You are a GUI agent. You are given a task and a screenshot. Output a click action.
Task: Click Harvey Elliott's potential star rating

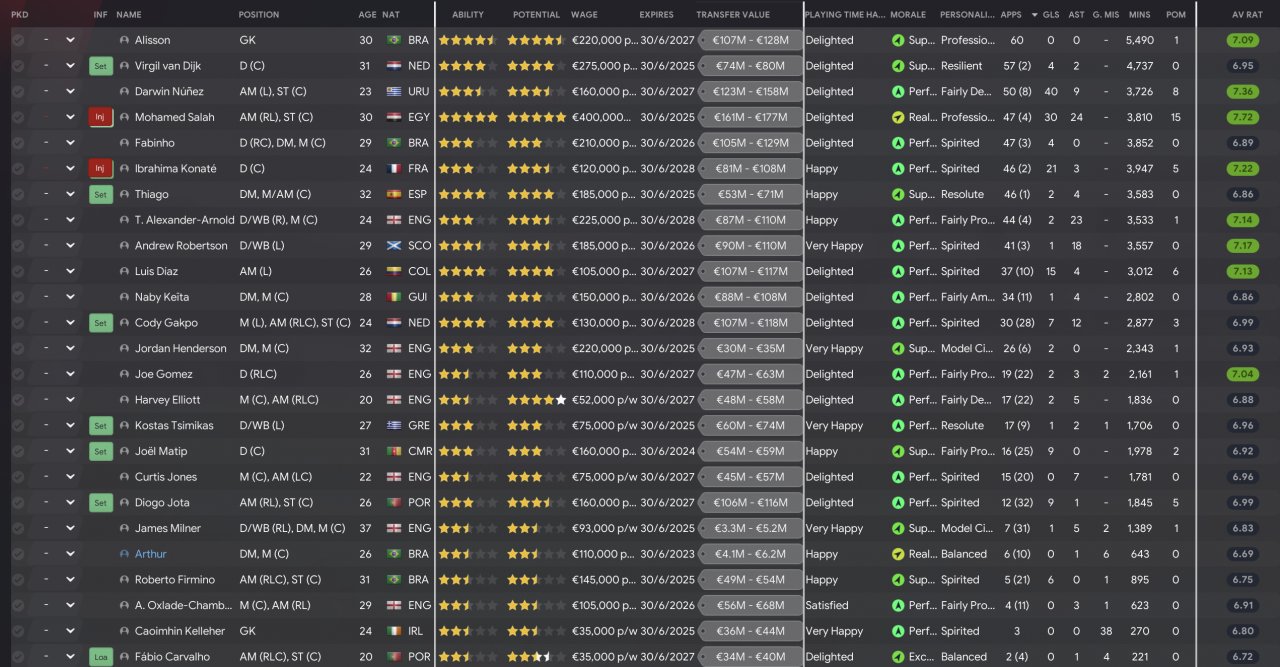coord(537,400)
